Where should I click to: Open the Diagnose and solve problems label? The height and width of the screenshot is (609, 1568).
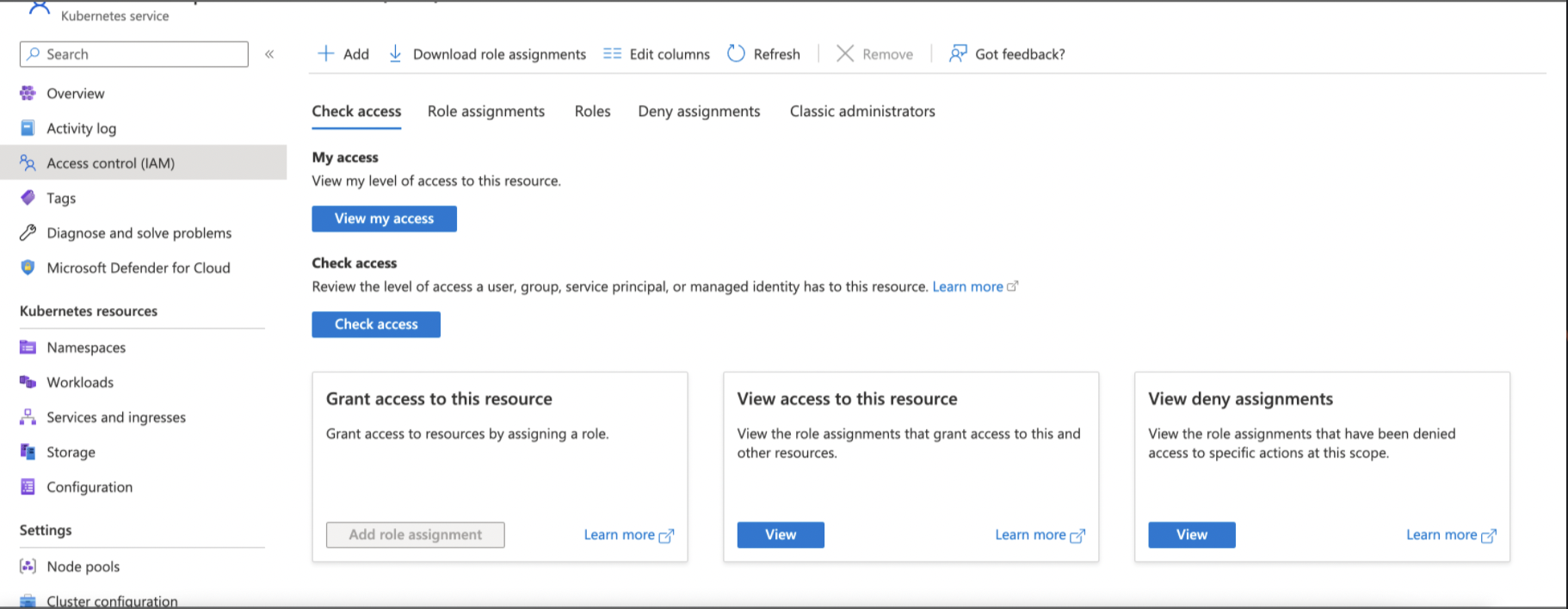[x=139, y=233]
